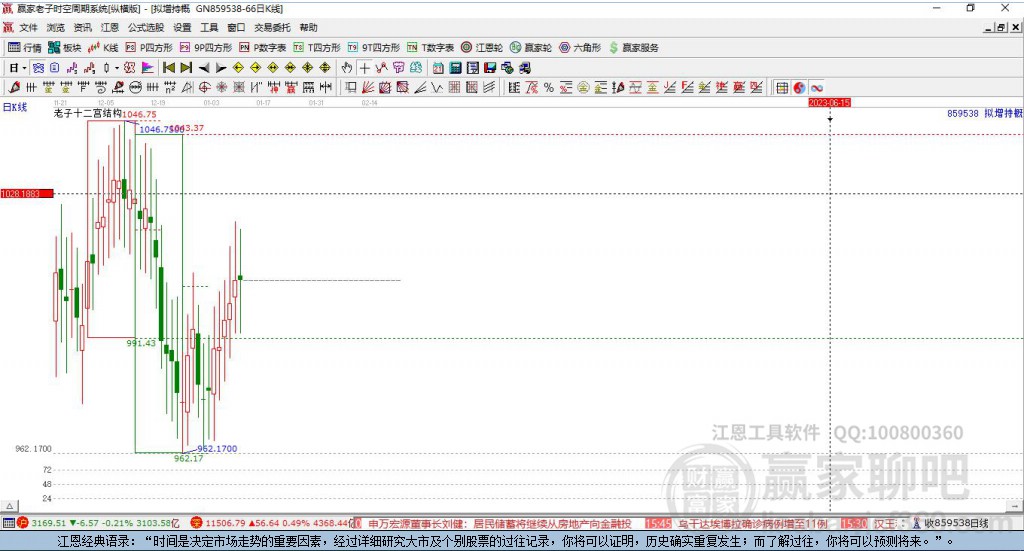The height and width of the screenshot is (551, 1024).
Task: Move chart left with black left arrow
Action: pos(204,68)
